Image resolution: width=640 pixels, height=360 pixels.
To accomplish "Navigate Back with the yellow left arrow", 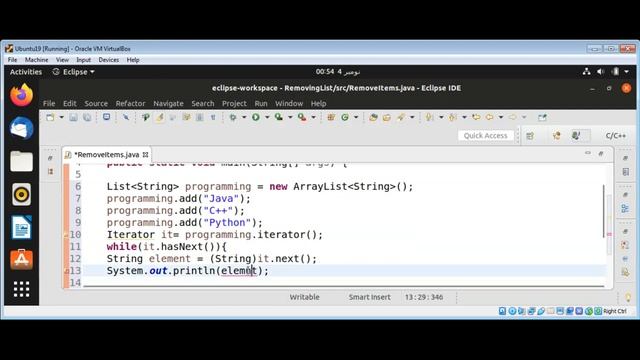I will tap(489, 118).
